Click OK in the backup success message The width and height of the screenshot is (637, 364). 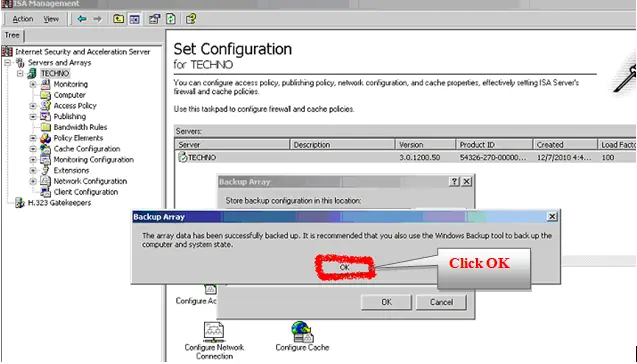344,267
